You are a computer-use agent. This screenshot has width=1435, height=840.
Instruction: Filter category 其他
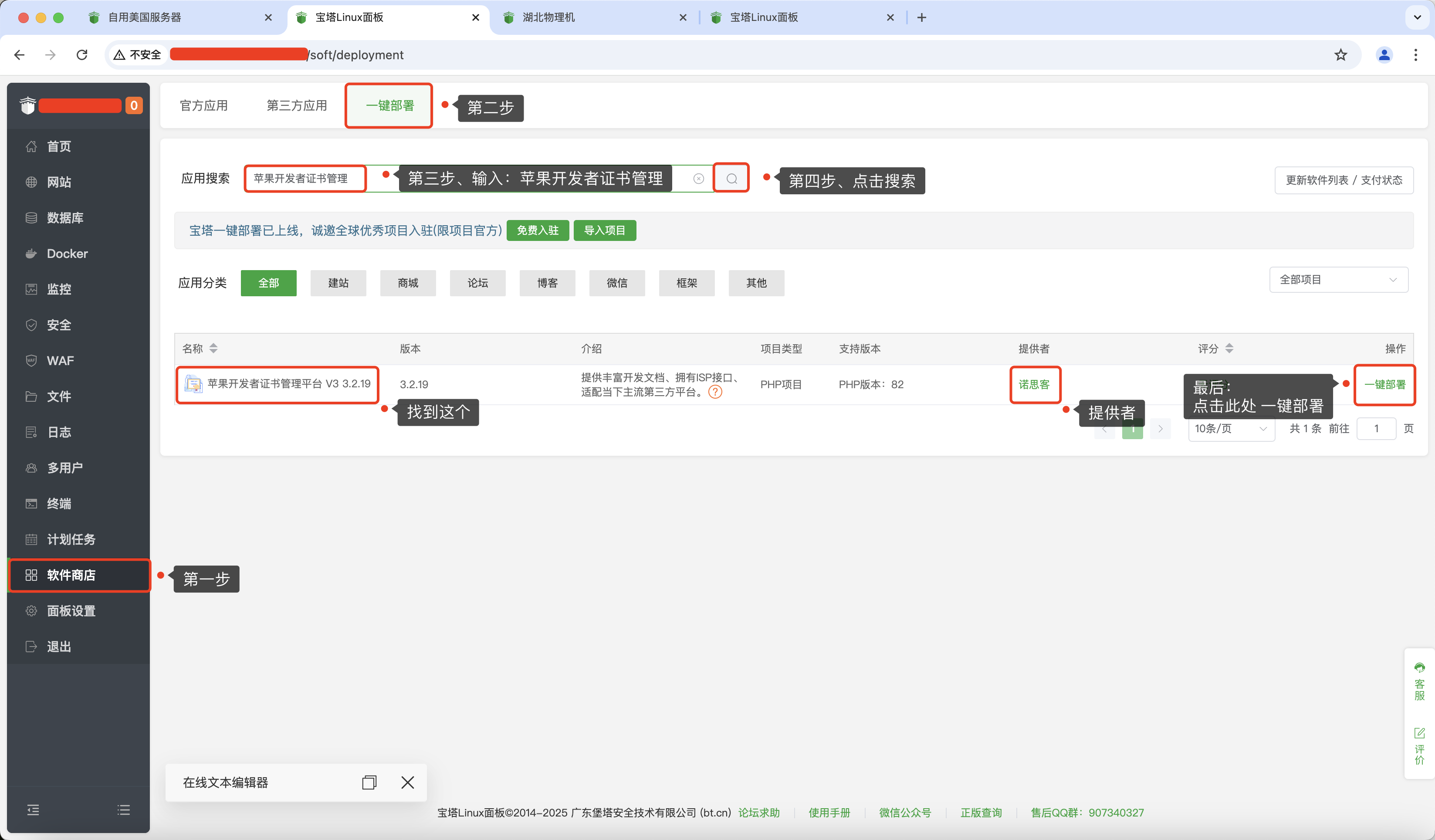pyautogui.click(x=757, y=283)
